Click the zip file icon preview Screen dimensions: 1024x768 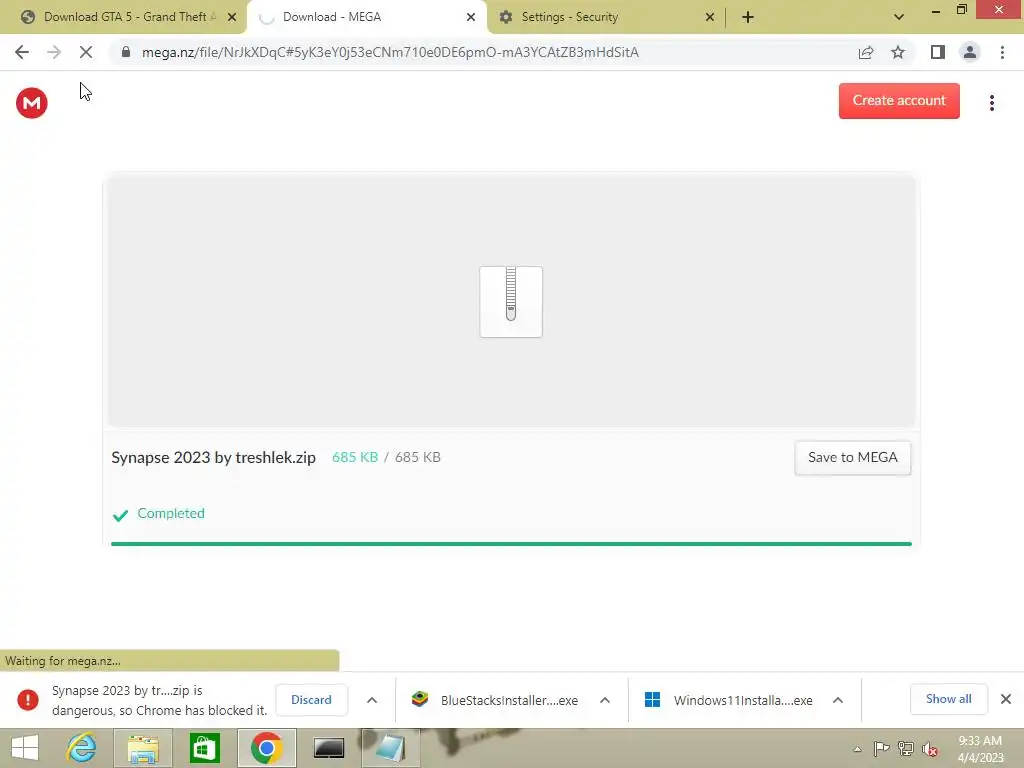pos(511,302)
